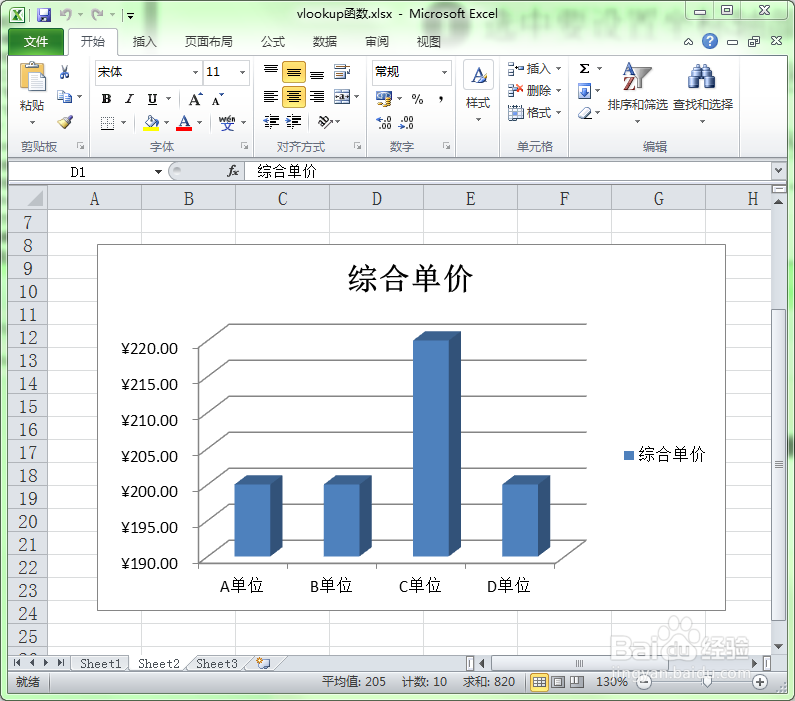Click the Paste clipboard icon
795x701 pixels.
[x=32, y=77]
